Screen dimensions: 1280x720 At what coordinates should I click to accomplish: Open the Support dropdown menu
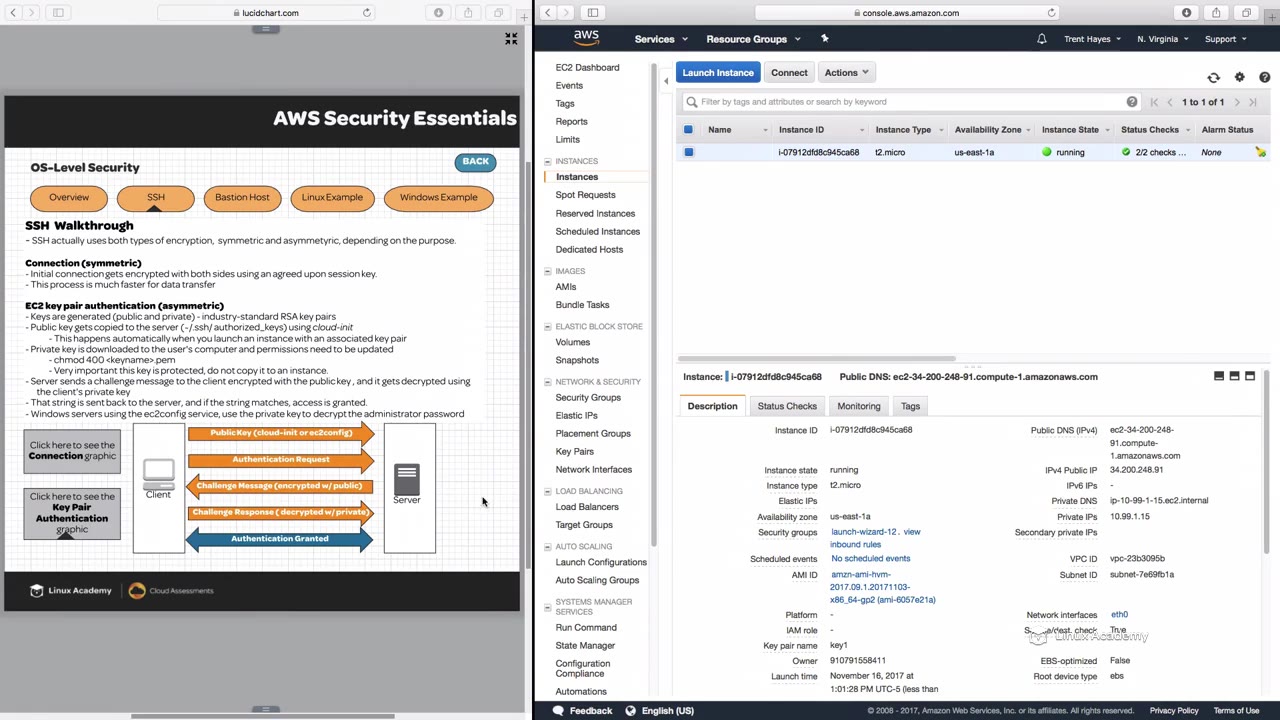click(1225, 39)
